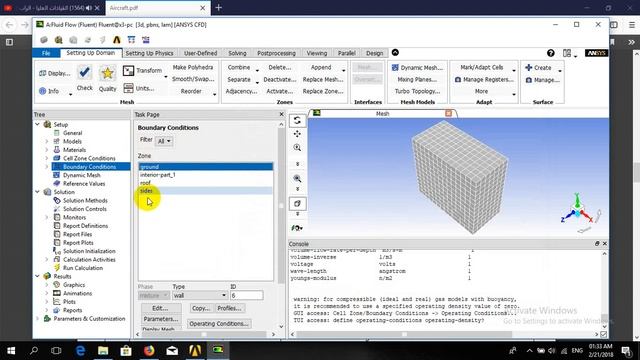Click the Replace Mesh... button
Image resolution: width=640 pixels, height=360 pixels.
tap(322, 80)
